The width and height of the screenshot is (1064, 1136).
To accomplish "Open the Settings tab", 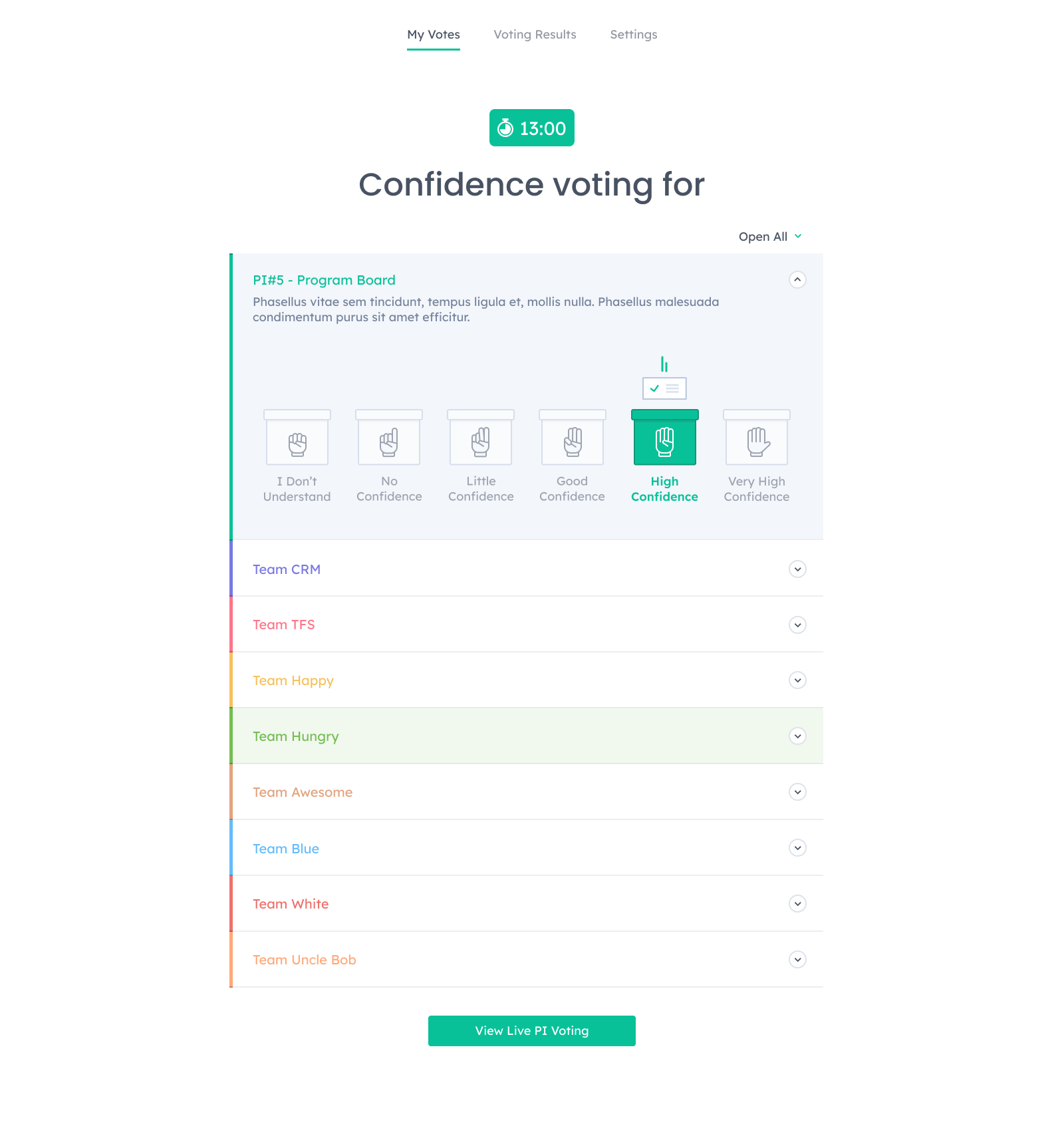I will click(x=633, y=35).
